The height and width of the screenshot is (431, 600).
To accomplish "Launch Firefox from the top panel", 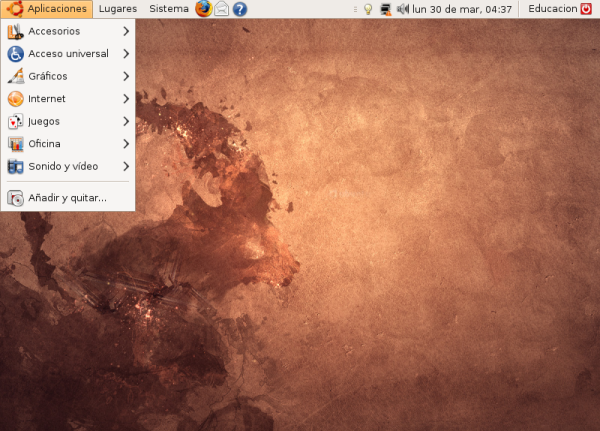I will point(204,9).
